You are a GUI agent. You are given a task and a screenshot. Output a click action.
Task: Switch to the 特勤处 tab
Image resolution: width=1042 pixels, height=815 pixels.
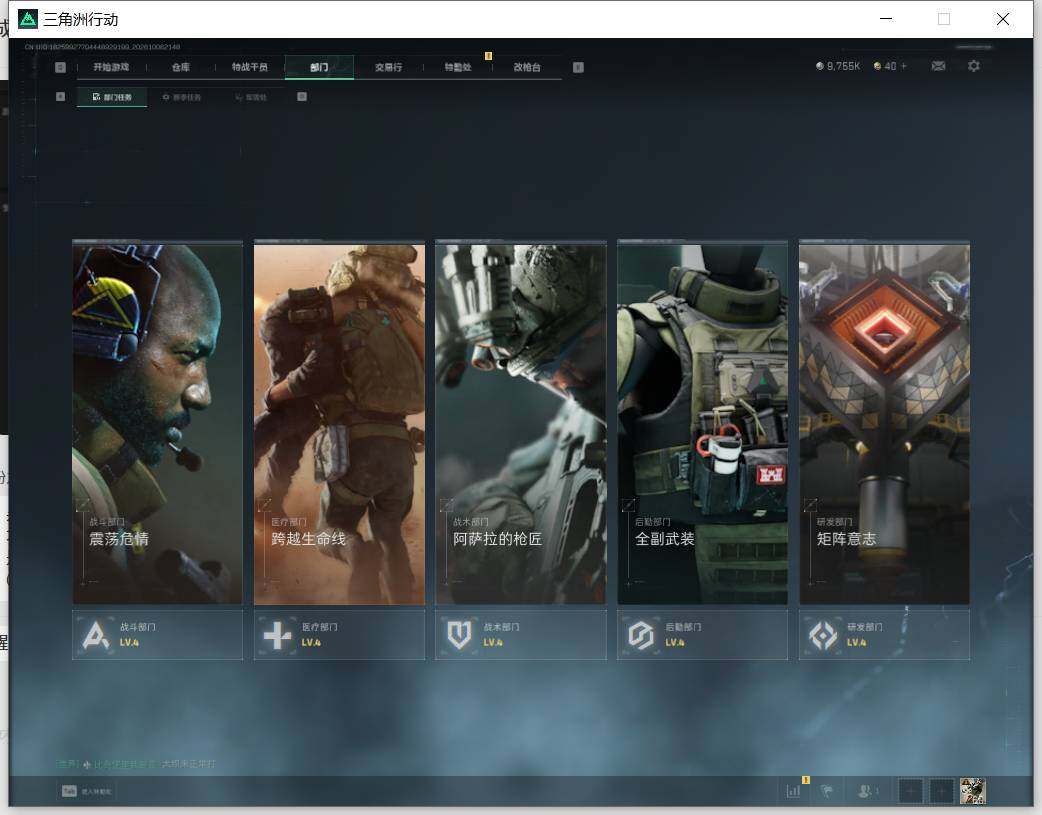tap(458, 67)
